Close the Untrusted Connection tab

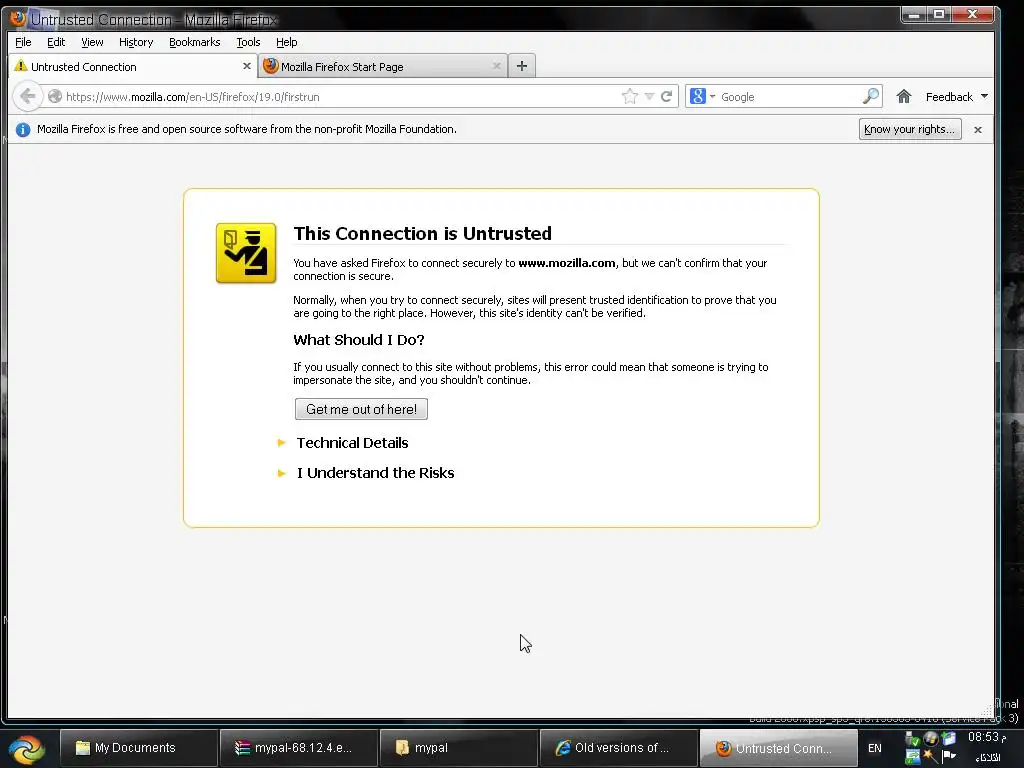[x=246, y=66]
